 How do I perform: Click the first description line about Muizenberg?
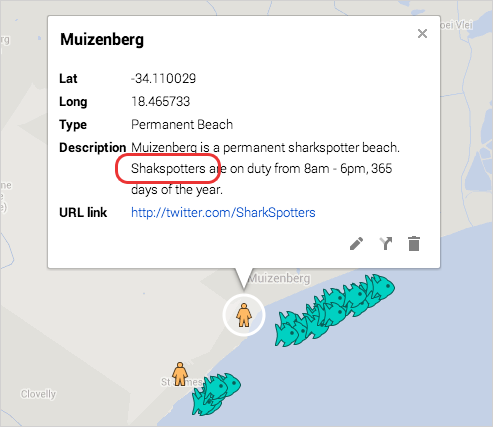tap(265, 147)
